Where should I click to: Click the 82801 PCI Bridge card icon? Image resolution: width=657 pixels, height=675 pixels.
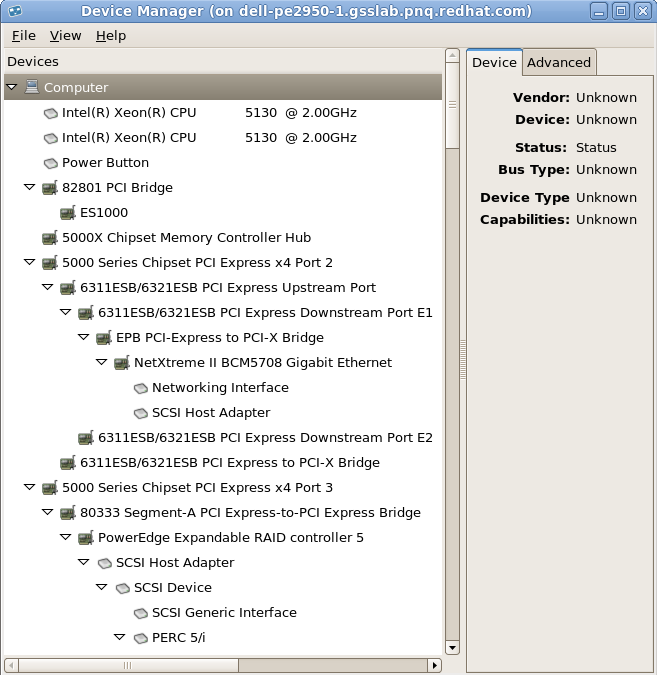[x=50, y=188]
